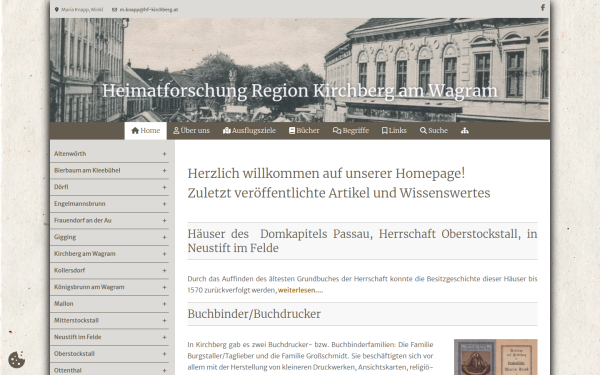Go to Ausflugsziele menu item
Viewport: 600px width, 375px height.
[249, 131]
